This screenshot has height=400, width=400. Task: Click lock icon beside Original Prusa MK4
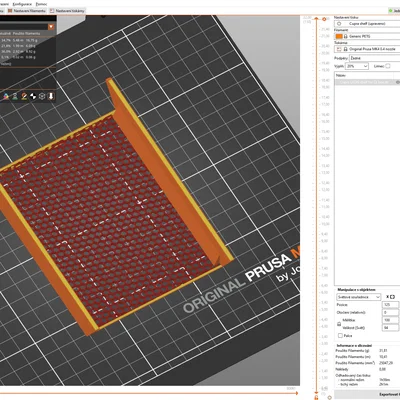(x=346, y=49)
